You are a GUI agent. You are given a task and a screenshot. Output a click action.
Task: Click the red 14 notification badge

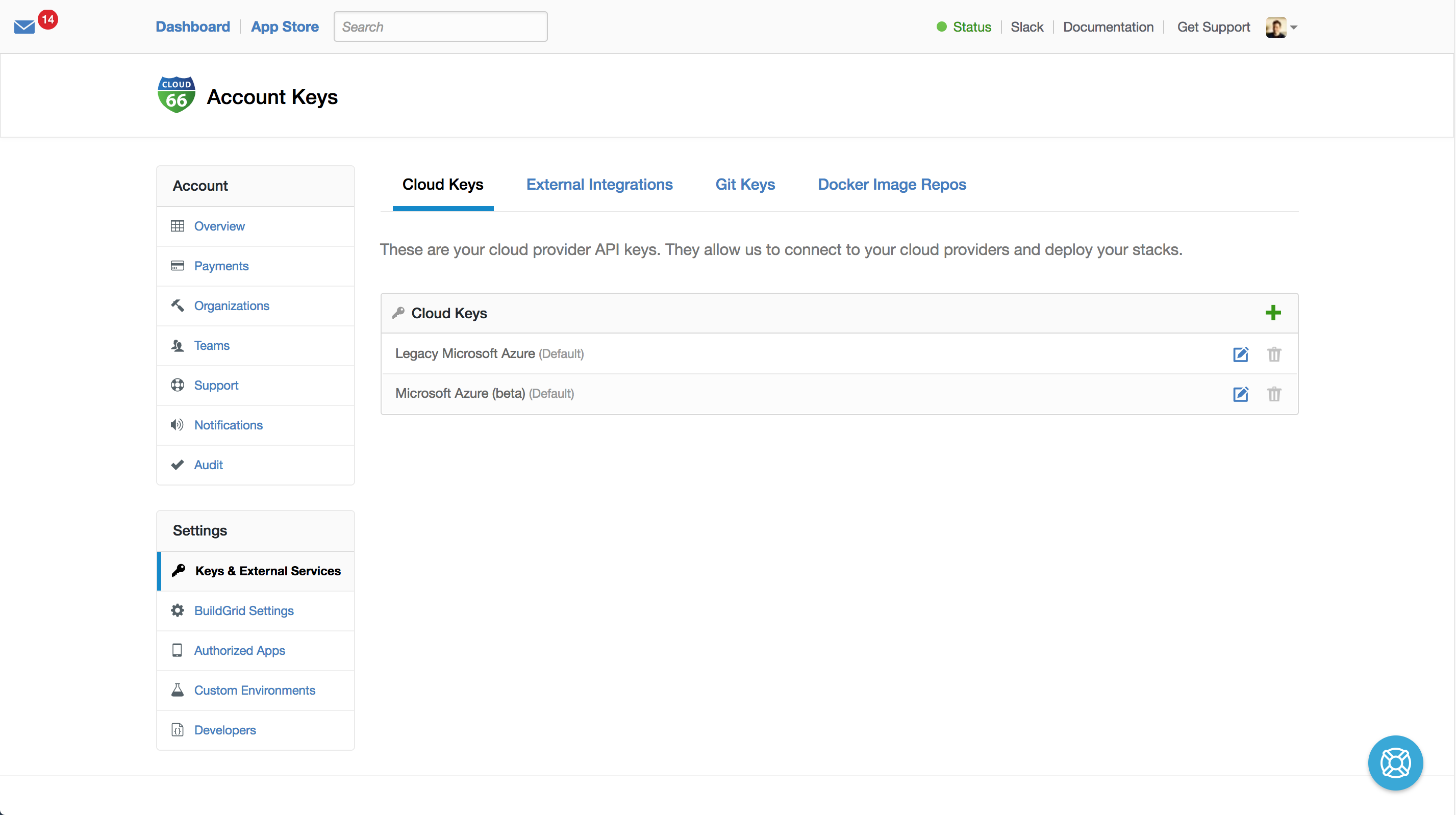[x=48, y=19]
